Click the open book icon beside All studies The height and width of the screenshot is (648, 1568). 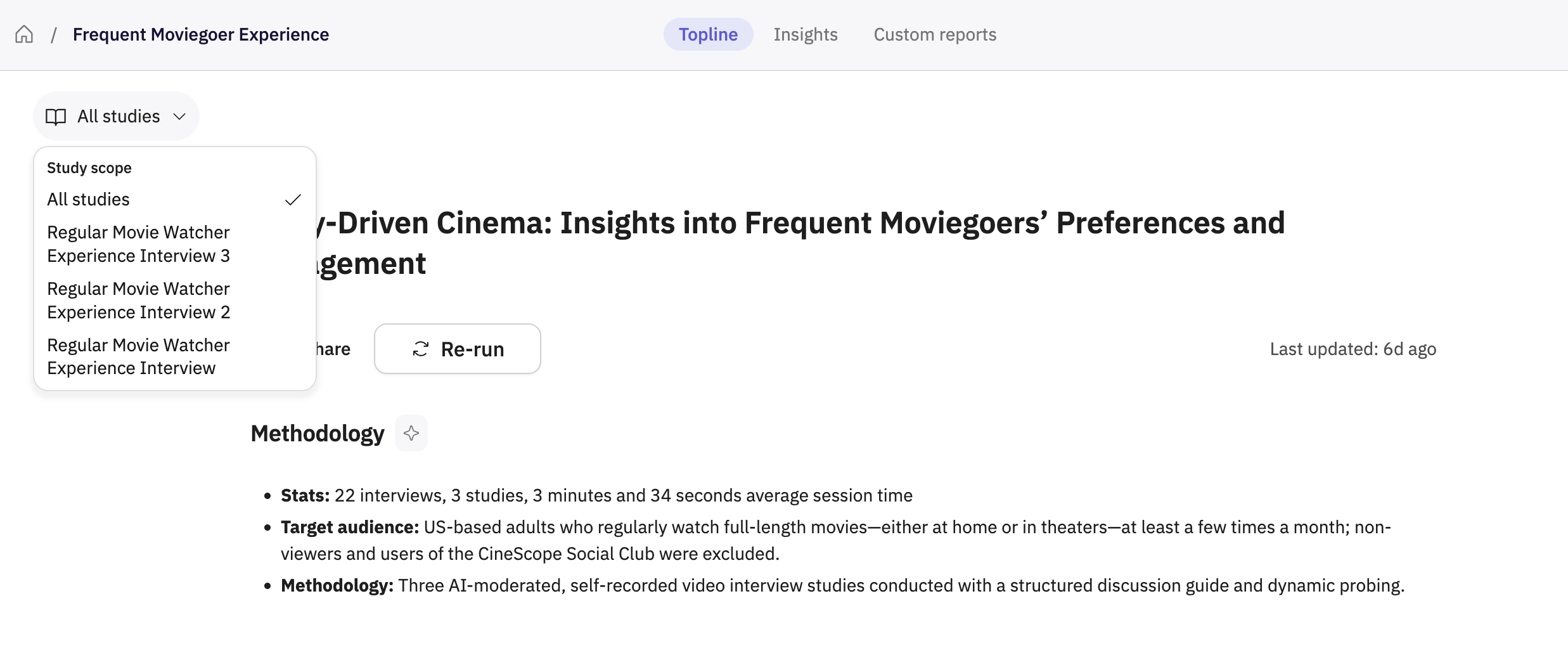56,117
